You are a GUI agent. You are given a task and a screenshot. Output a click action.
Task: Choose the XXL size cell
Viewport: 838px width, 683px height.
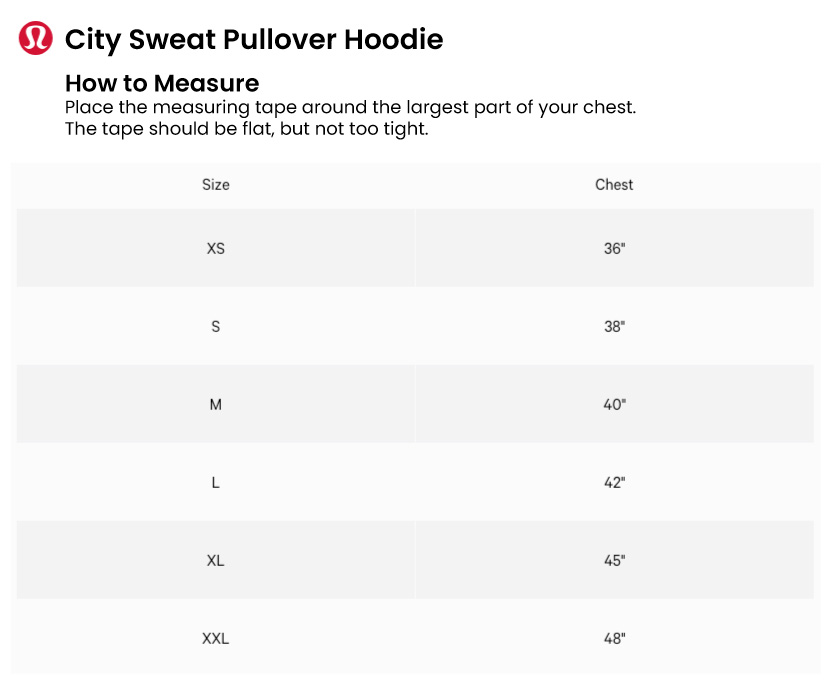click(216, 638)
